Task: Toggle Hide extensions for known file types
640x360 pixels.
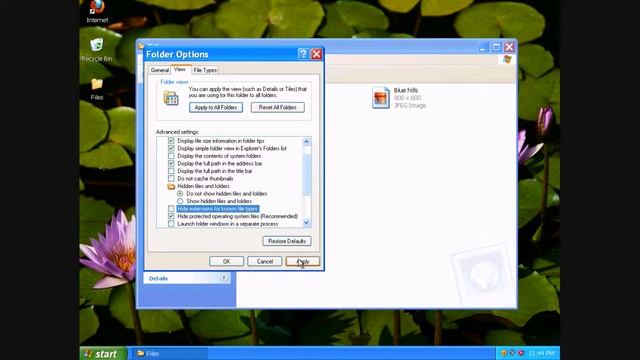Action: point(171,209)
